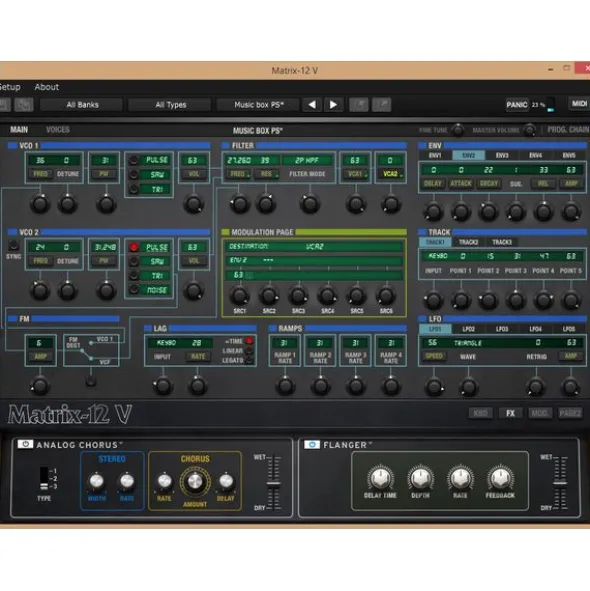590x591 pixels.
Task: Toggle the Analog Chorus power button
Action: coord(25,444)
